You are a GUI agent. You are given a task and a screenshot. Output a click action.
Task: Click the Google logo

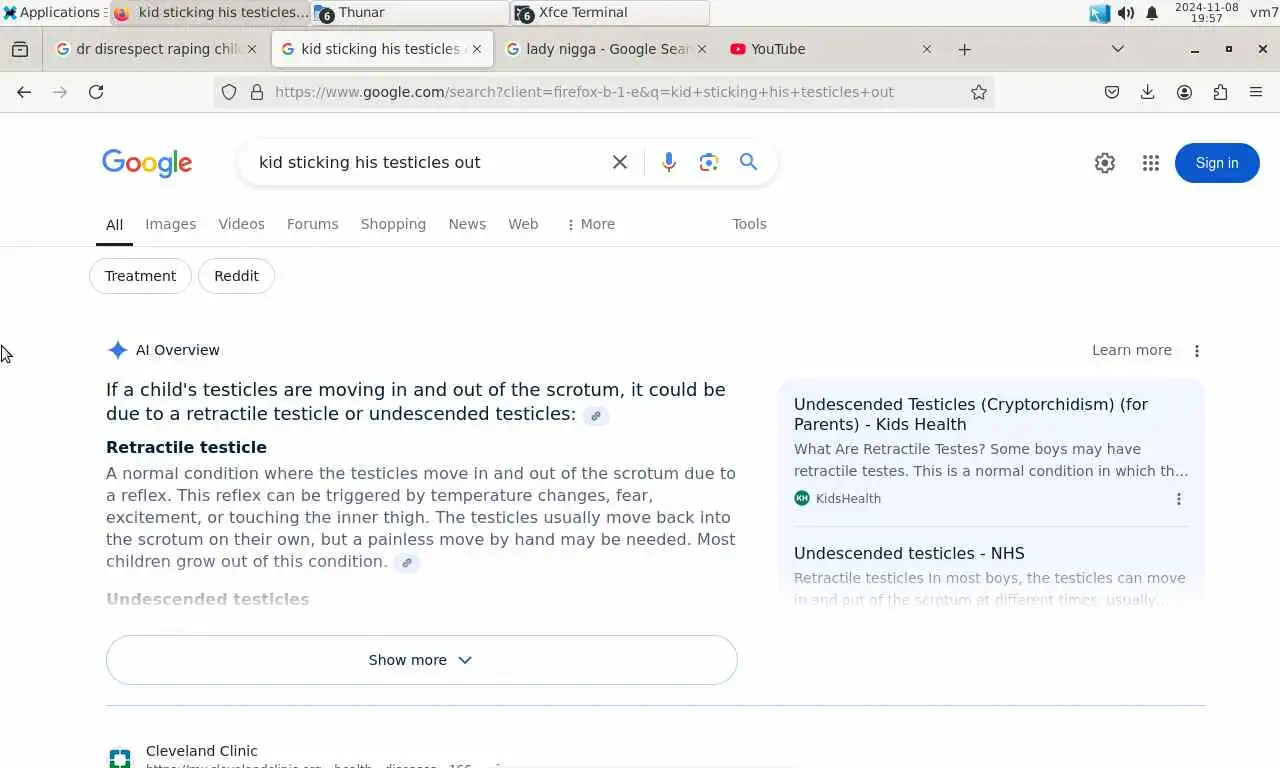point(147,163)
